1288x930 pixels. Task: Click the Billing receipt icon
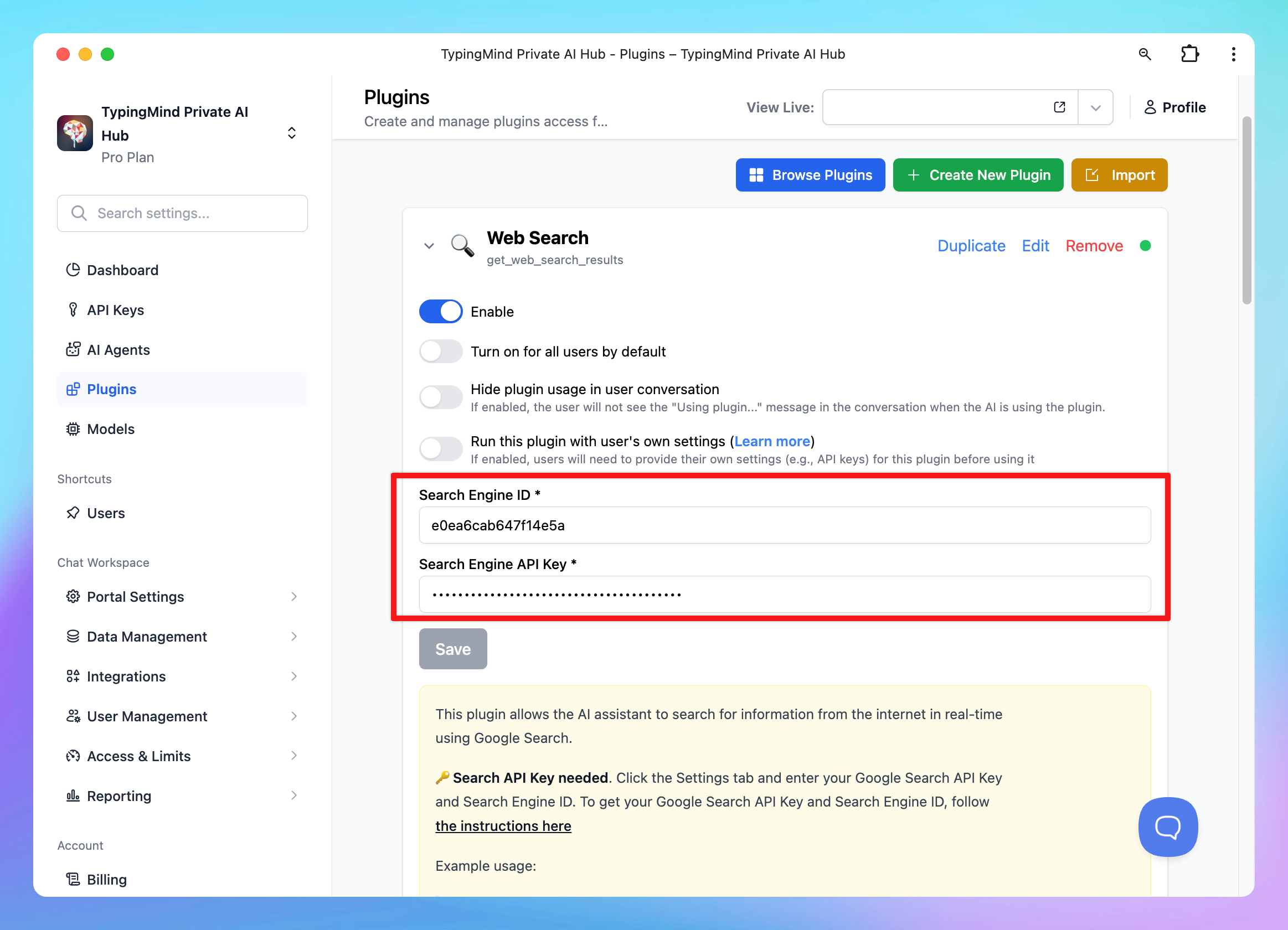point(73,880)
